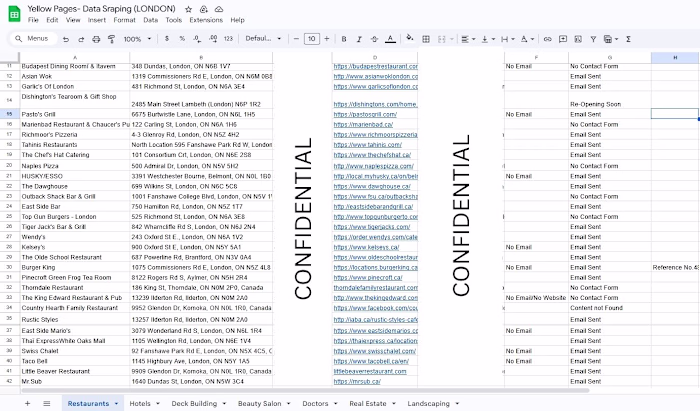Open the Format menu
700x411 pixels.
124,20
